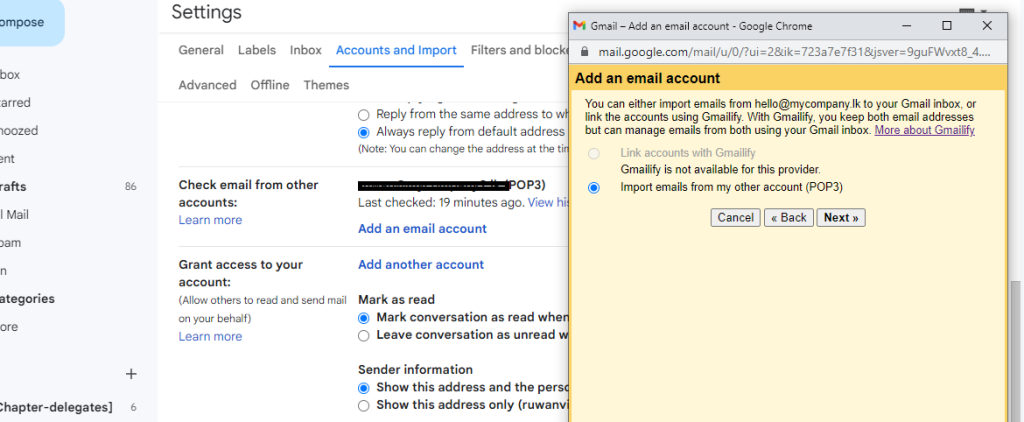Select the Link accounts with Gmailify radio
The width and height of the screenshot is (1024, 422).
(x=594, y=154)
